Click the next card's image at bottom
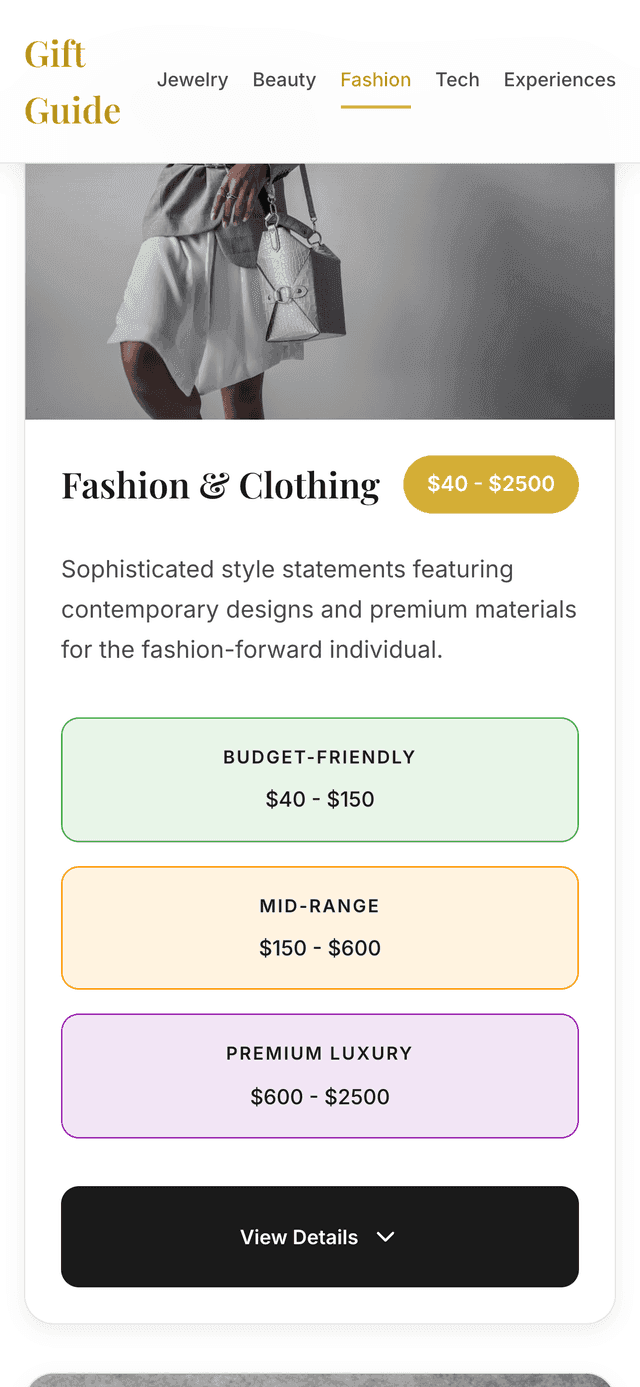The width and height of the screenshot is (640, 1387). tap(319, 1379)
